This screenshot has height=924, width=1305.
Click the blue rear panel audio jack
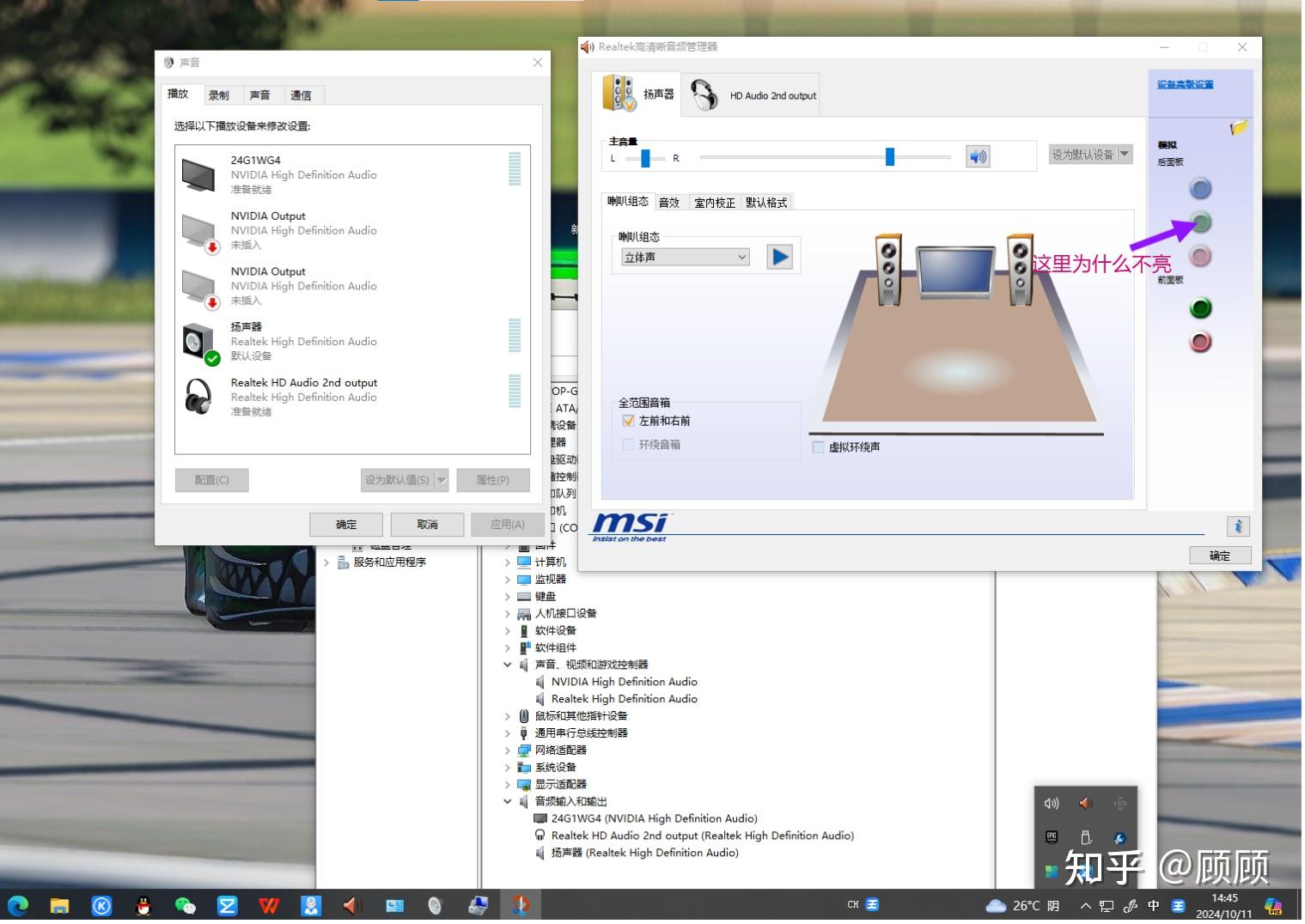(1200, 188)
